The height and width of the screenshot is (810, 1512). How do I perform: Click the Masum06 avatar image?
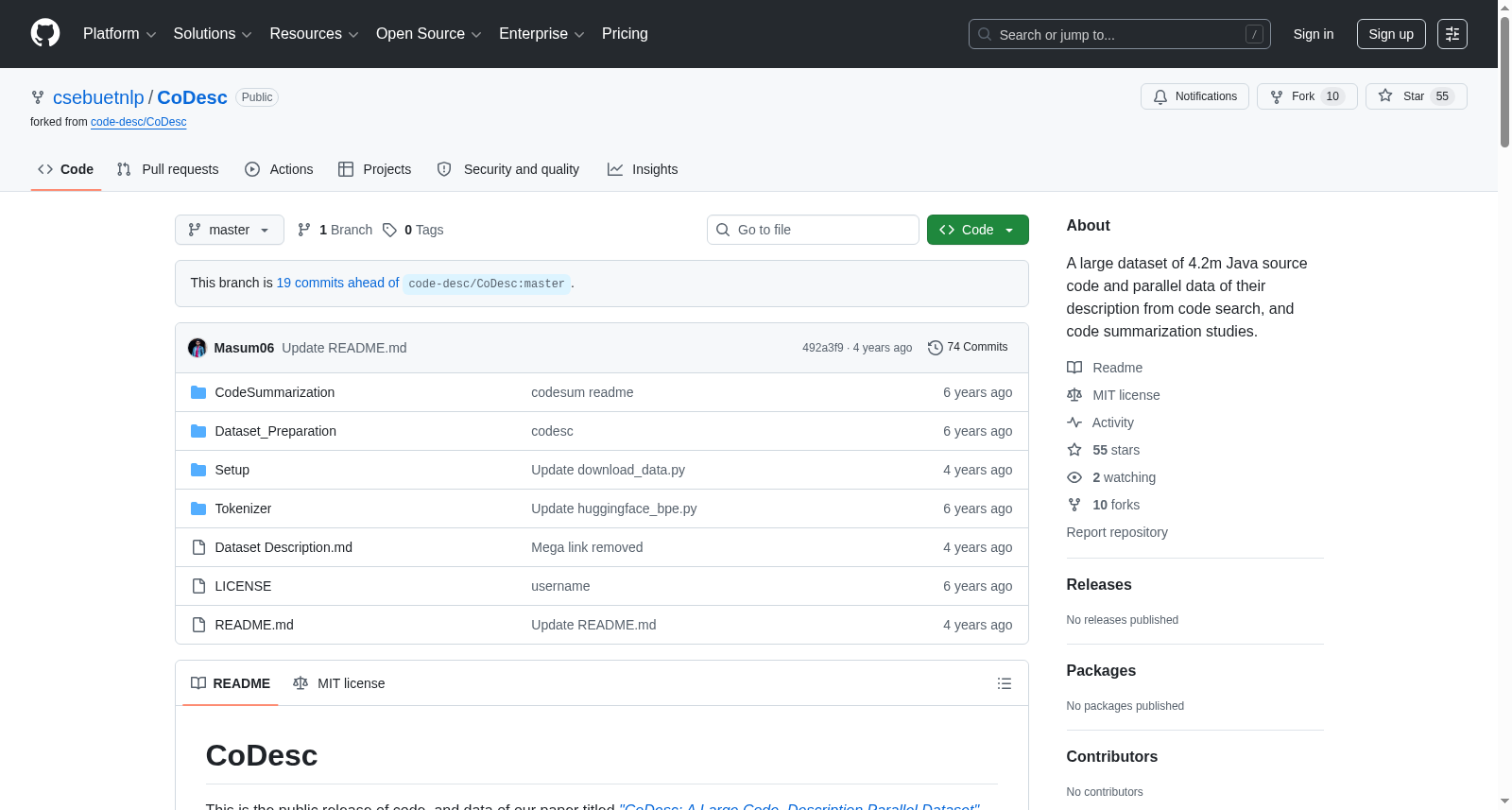click(x=198, y=348)
